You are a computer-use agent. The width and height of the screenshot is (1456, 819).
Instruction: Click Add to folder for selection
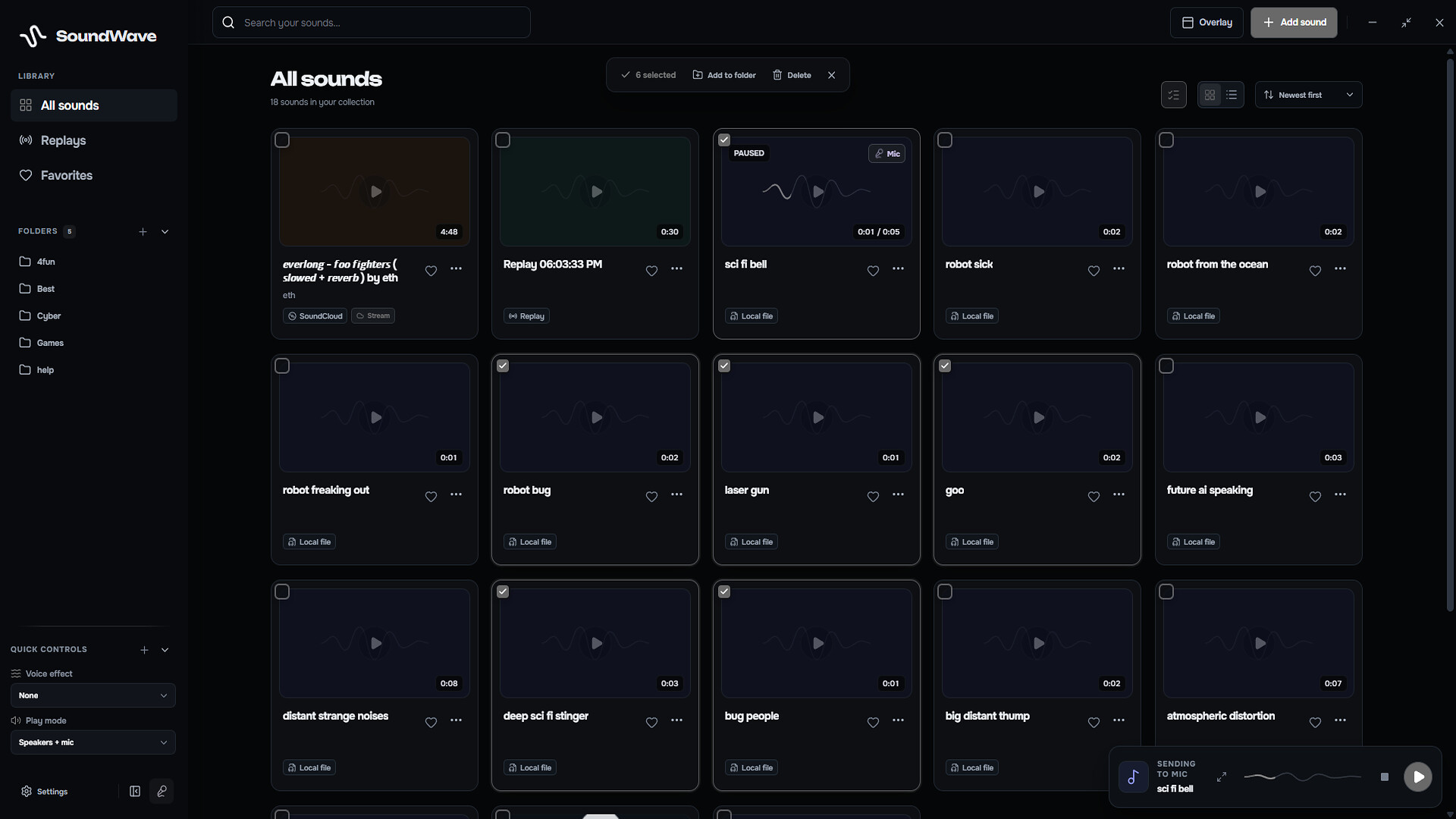[724, 75]
